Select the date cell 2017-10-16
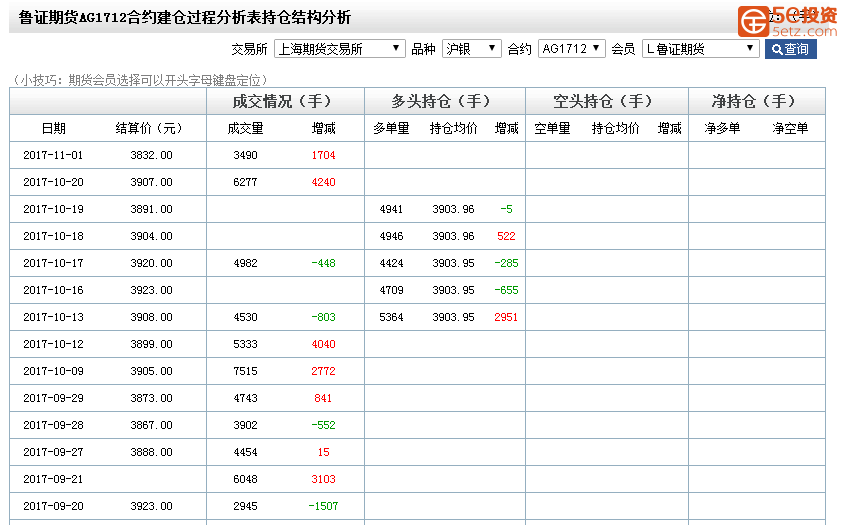 53,290
